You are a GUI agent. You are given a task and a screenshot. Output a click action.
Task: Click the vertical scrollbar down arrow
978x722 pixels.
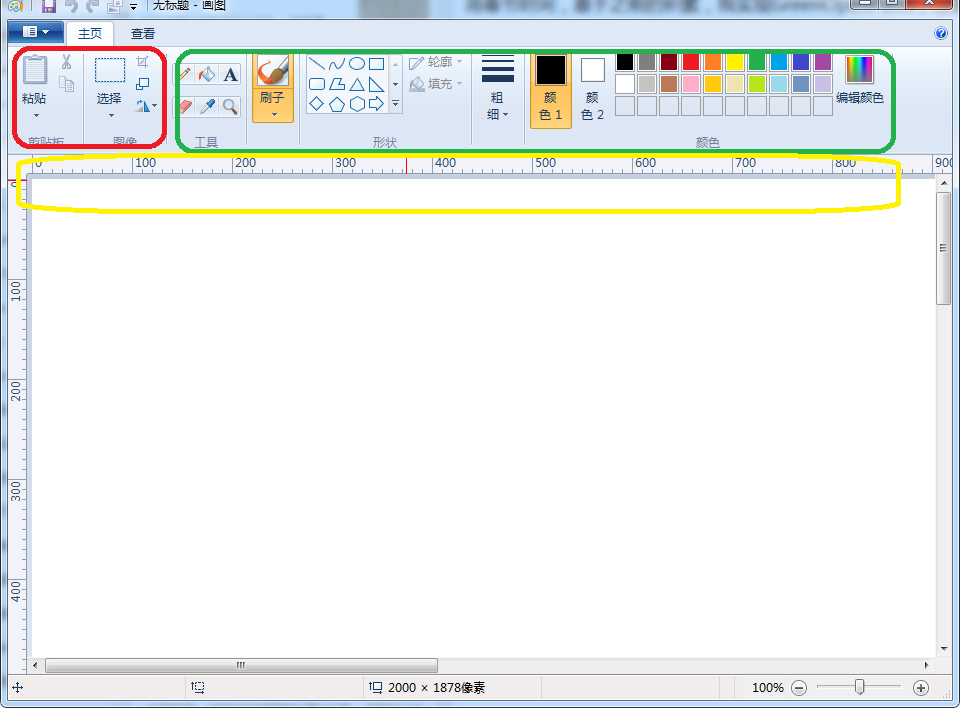point(944,648)
